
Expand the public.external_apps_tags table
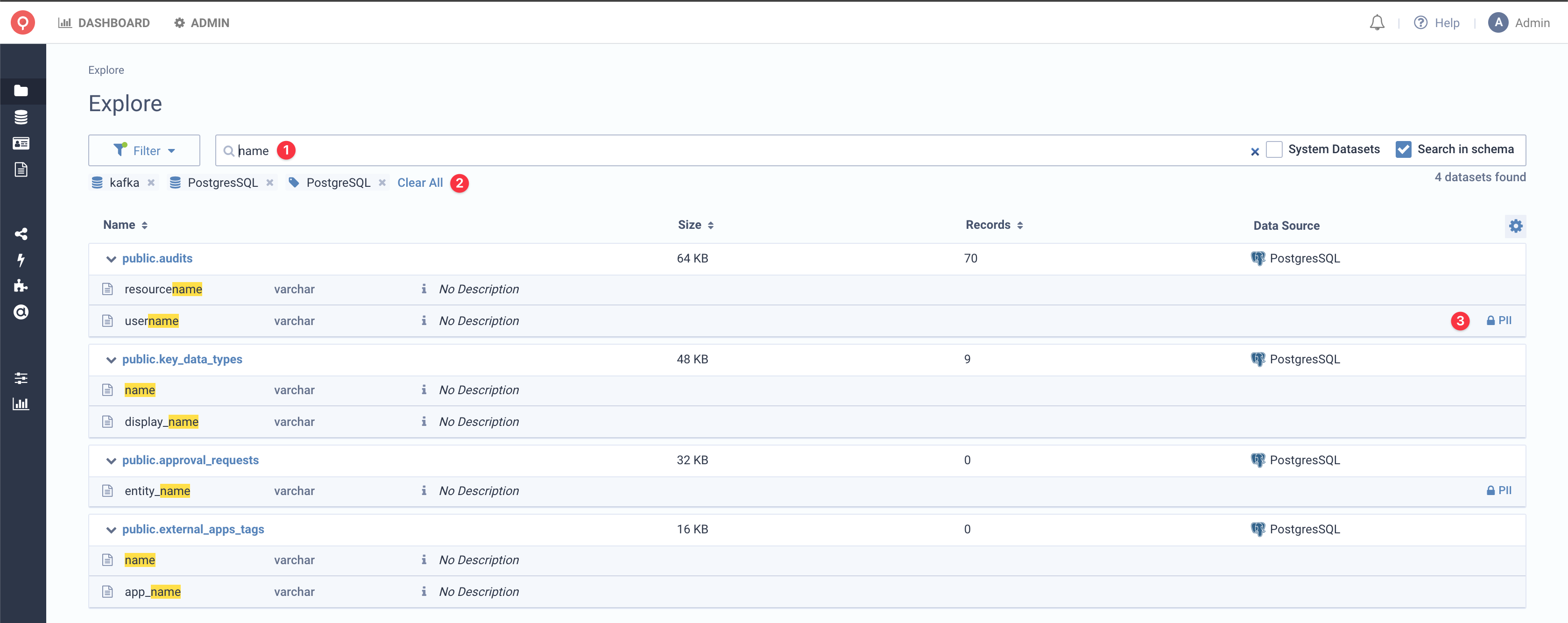109,529
